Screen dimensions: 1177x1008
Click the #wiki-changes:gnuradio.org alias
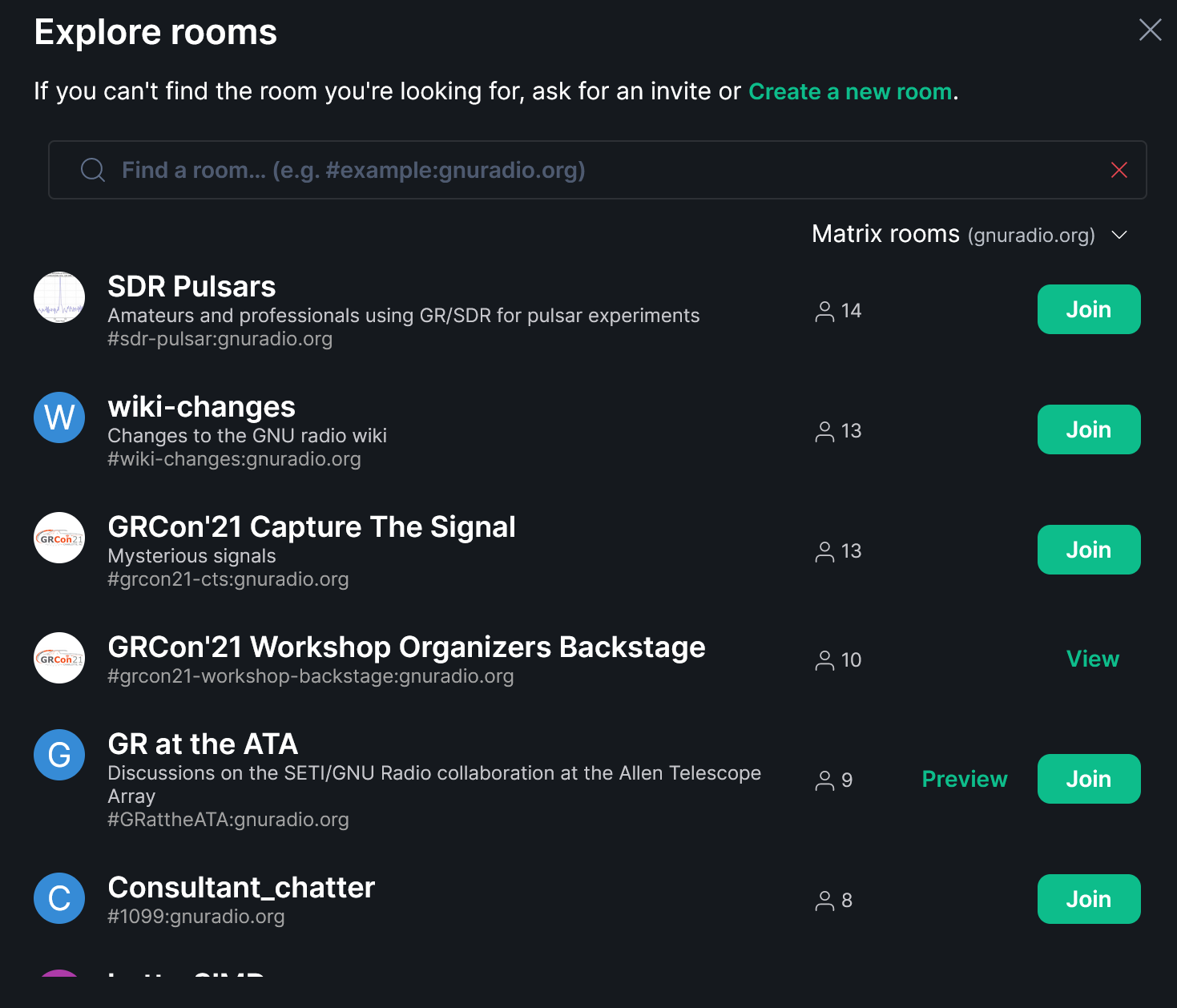tap(234, 459)
